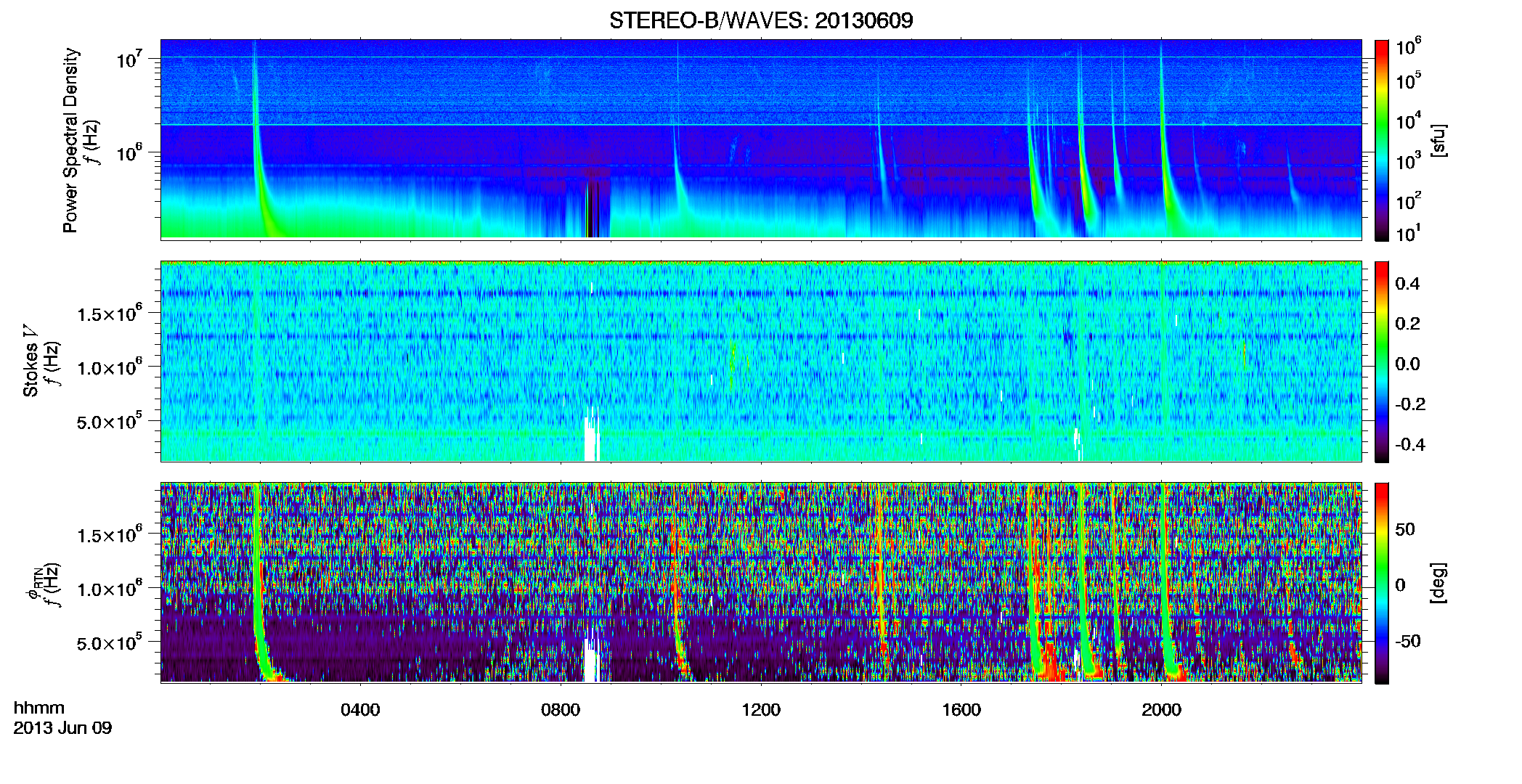Viewport: 1522px width, 784px height.
Task: Click the 0800 time tick label
Action: tap(561, 710)
